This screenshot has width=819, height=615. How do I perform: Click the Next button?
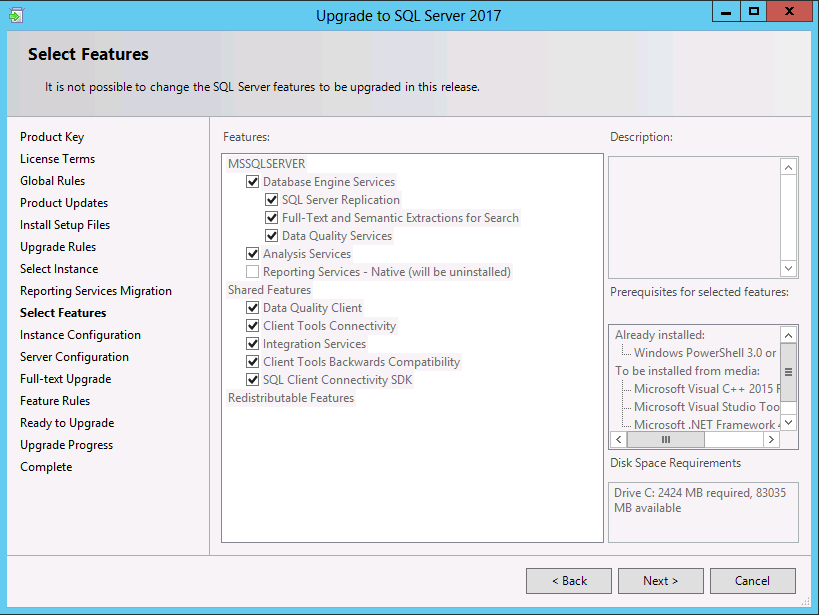pos(661,581)
